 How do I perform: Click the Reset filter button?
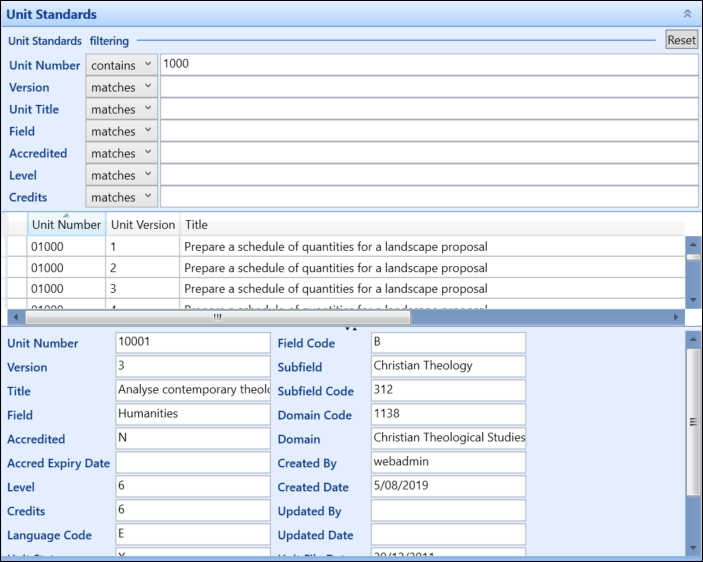pos(681,40)
